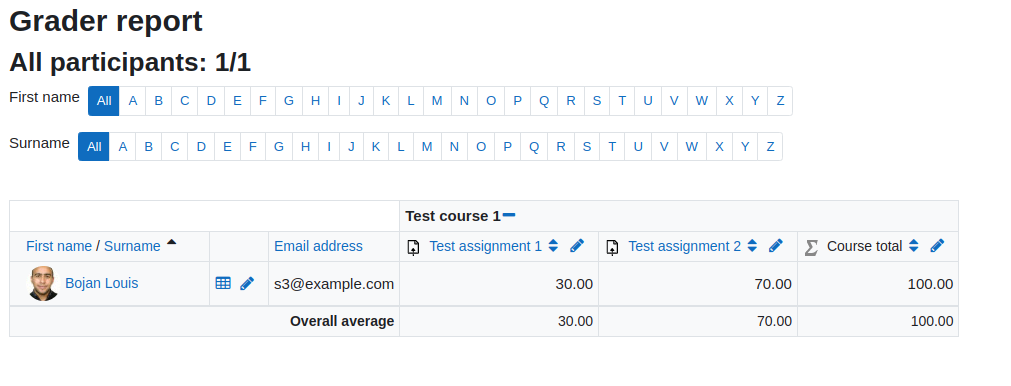The height and width of the screenshot is (386, 1011).
Task: Filter first name by letter M
Action: pos(437,101)
